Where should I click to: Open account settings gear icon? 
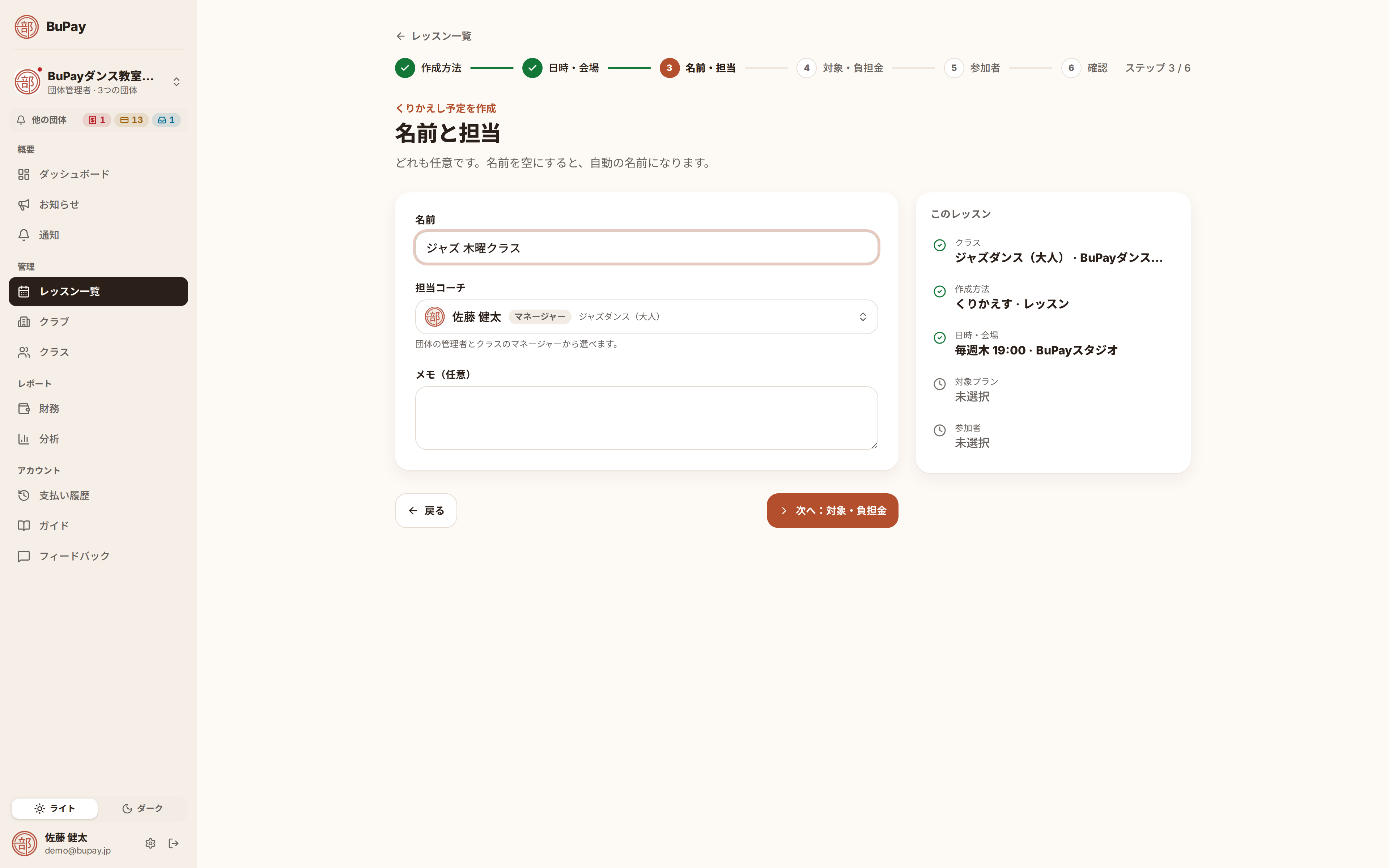pyautogui.click(x=150, y=843)
